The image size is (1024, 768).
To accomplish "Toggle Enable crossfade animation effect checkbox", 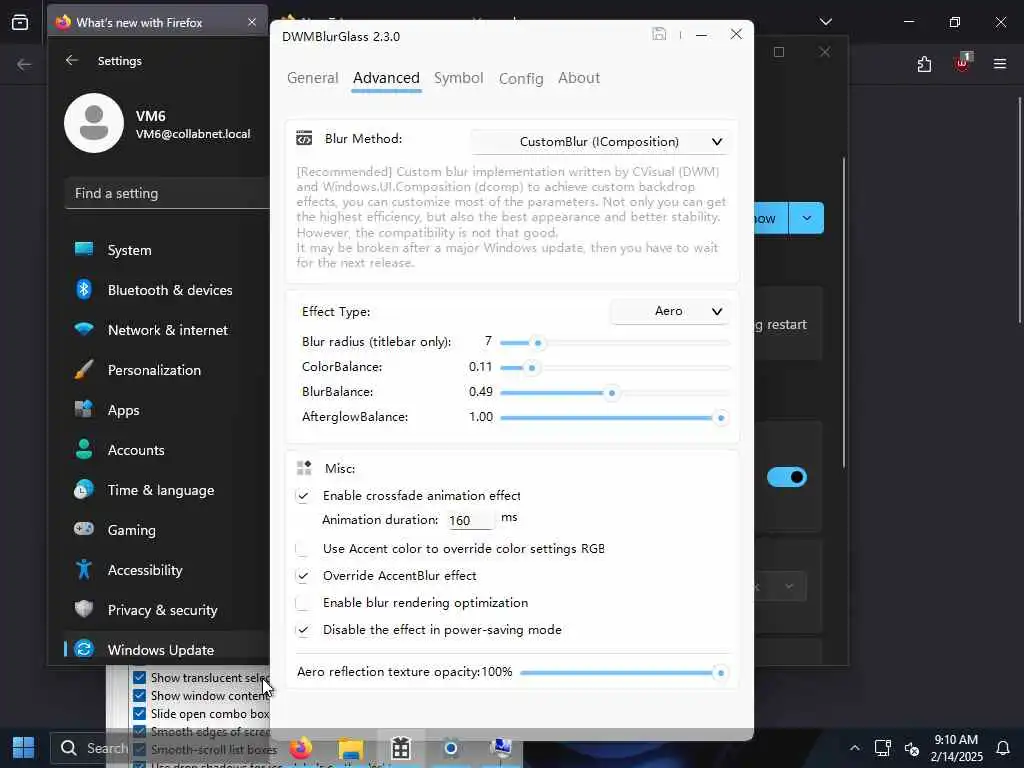I will [303, 496].
